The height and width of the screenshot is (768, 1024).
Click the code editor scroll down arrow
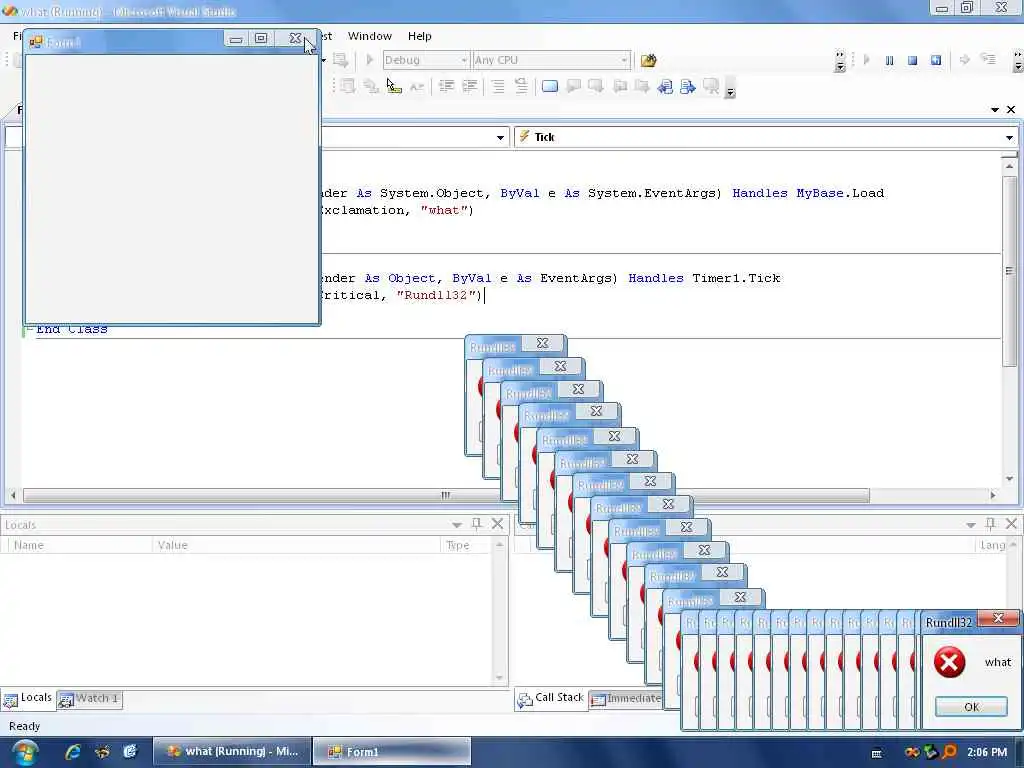pos(1010,479)
